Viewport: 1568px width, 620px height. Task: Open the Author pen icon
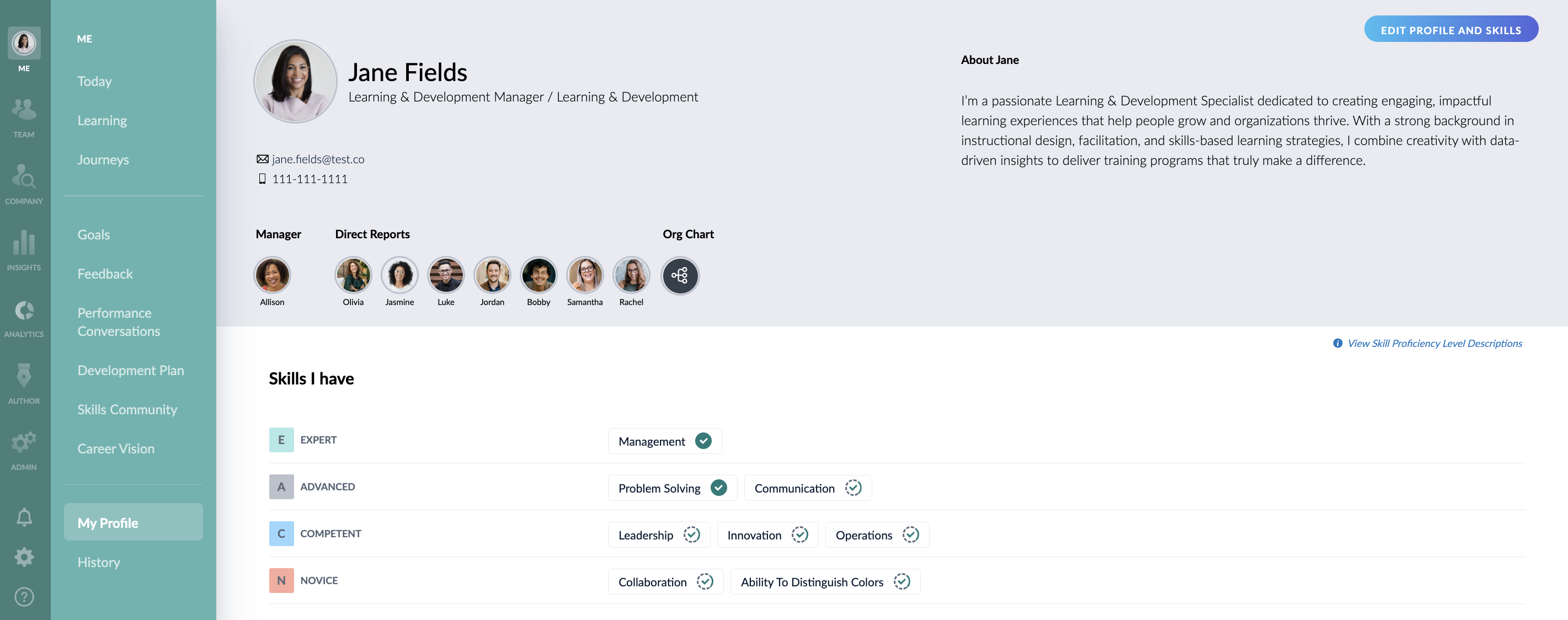pyautogui.click(x=24, y=376)
